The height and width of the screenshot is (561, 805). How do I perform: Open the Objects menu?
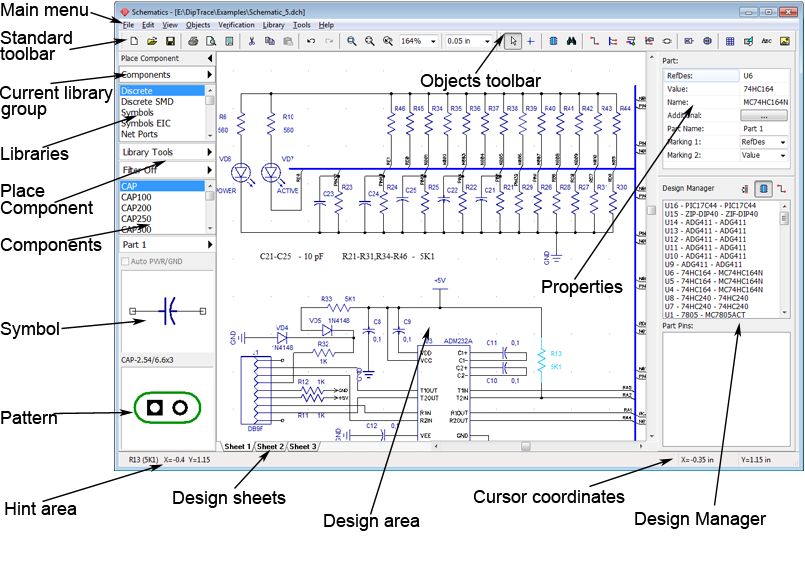pyautogui.click(x=198, y=25)
